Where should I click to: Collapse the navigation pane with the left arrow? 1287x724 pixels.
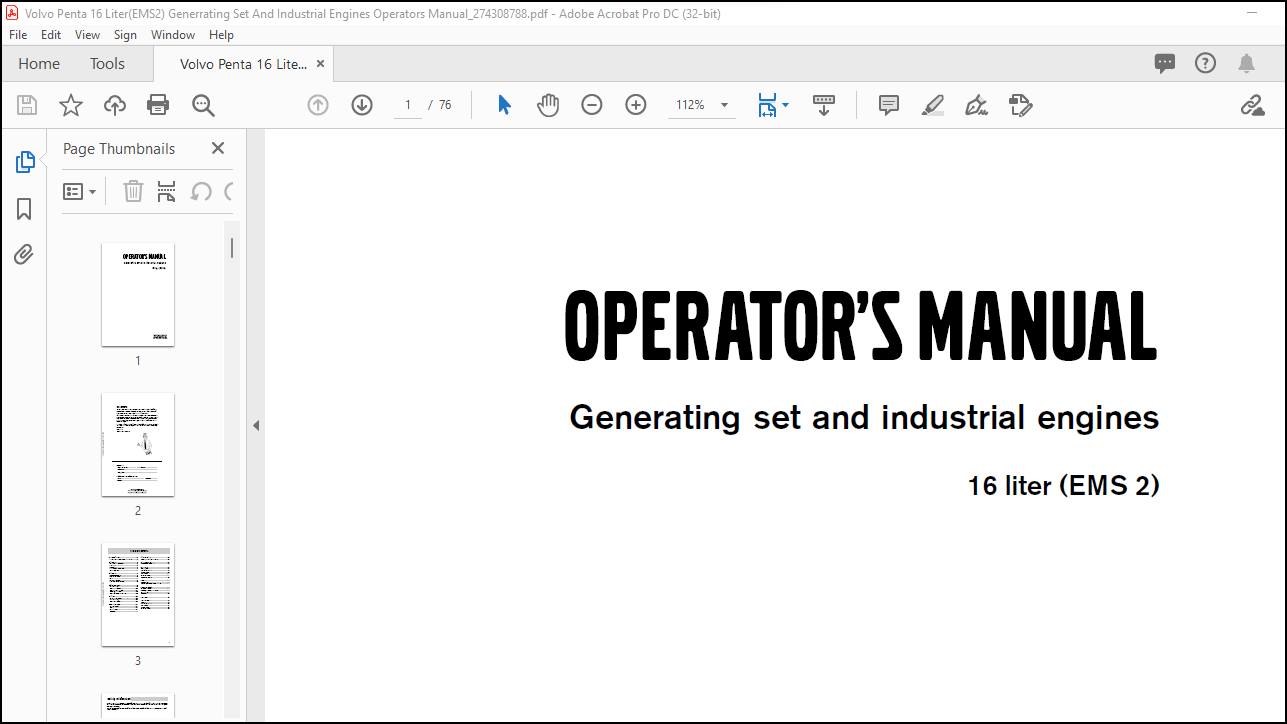point(256,425)
